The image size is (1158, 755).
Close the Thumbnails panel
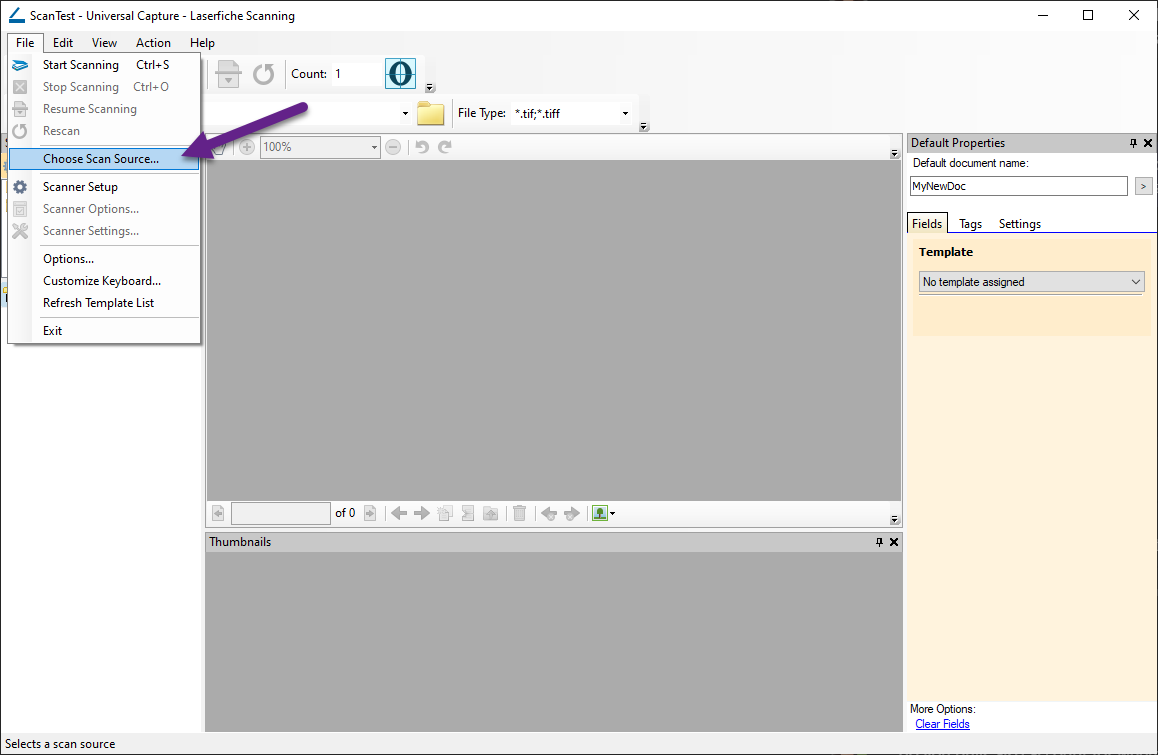(x=894, y=542)
